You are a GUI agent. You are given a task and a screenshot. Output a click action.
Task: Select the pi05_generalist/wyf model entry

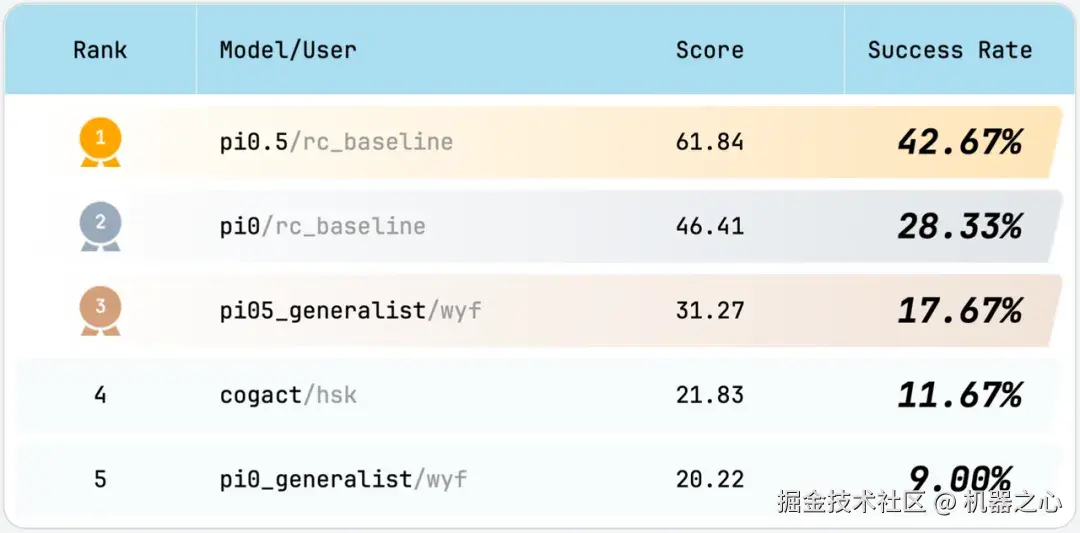(350, 310)
